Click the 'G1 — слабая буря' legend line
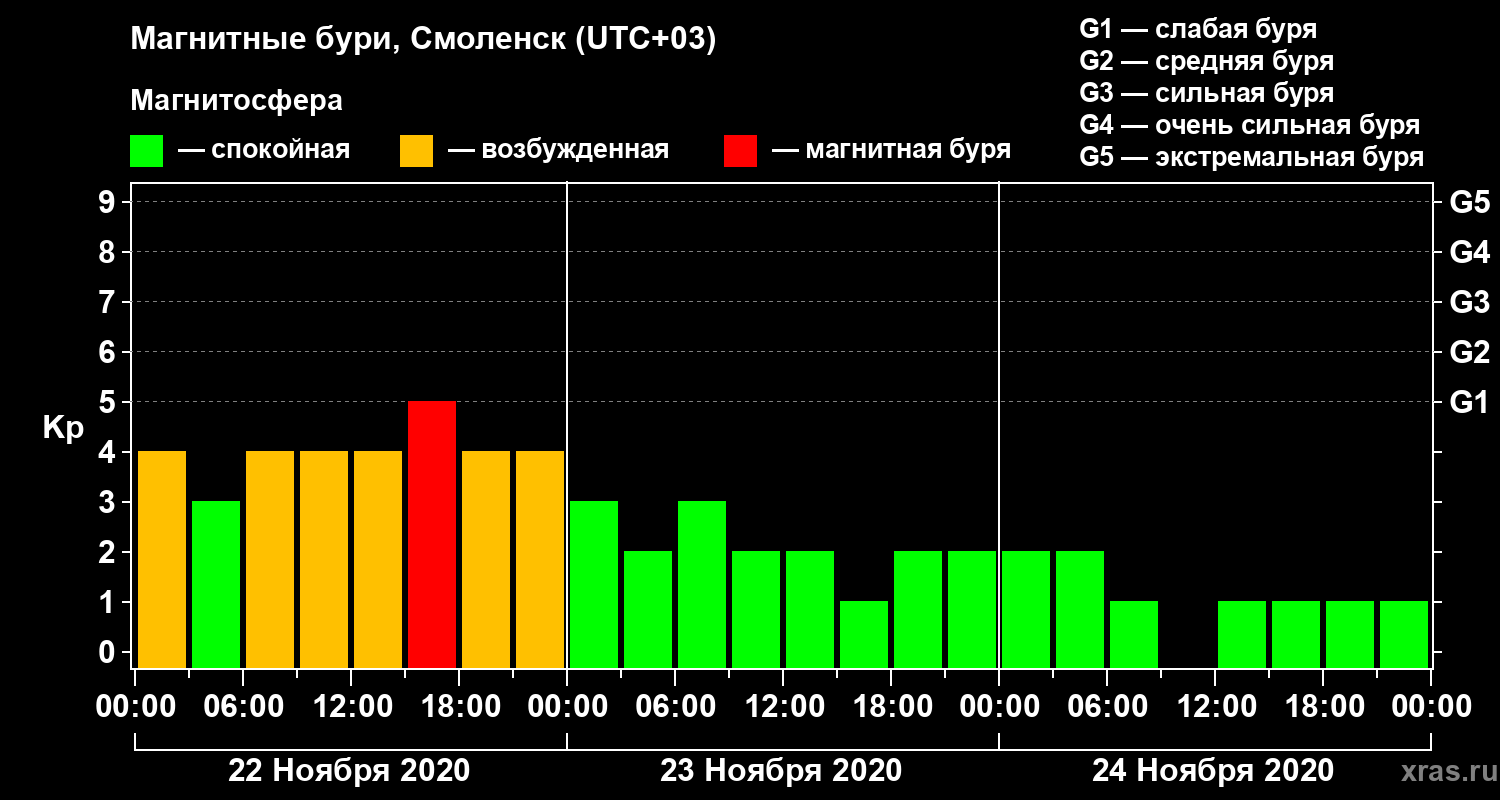 1199,28
